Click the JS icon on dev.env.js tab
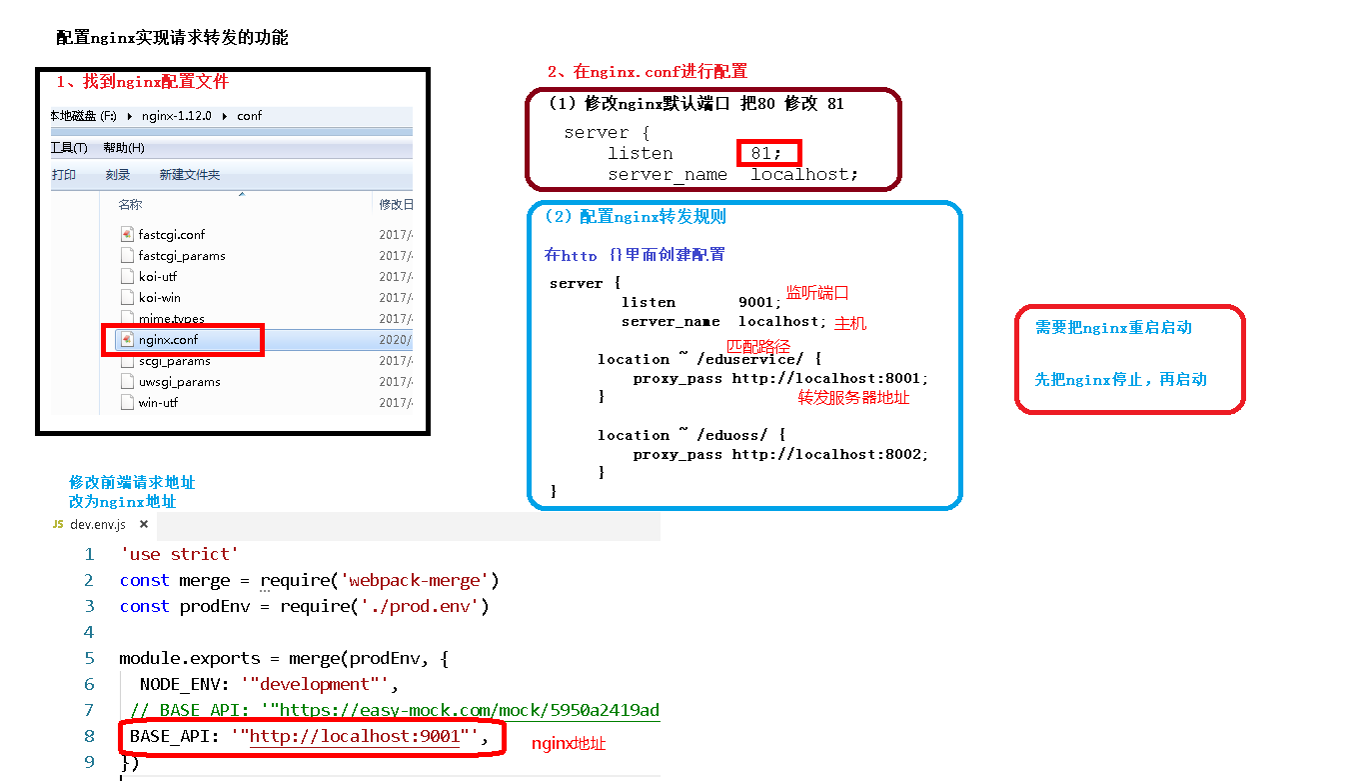Viewport: 1349px width, 781px height. 57,523
